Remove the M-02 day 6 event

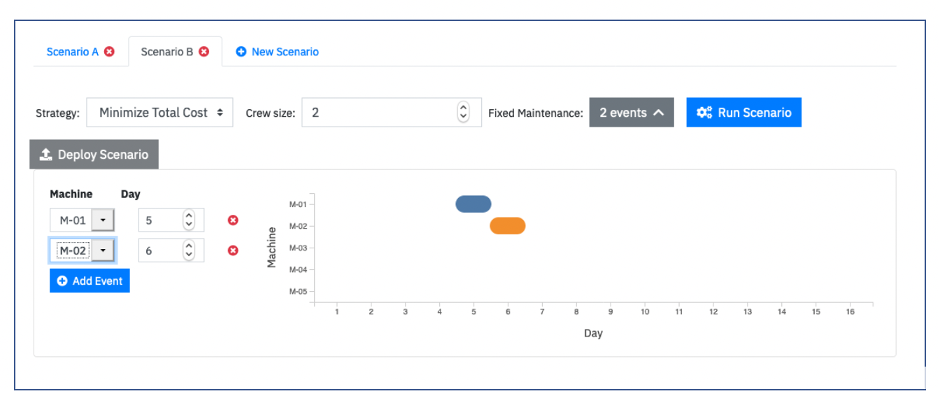(234, 250)
